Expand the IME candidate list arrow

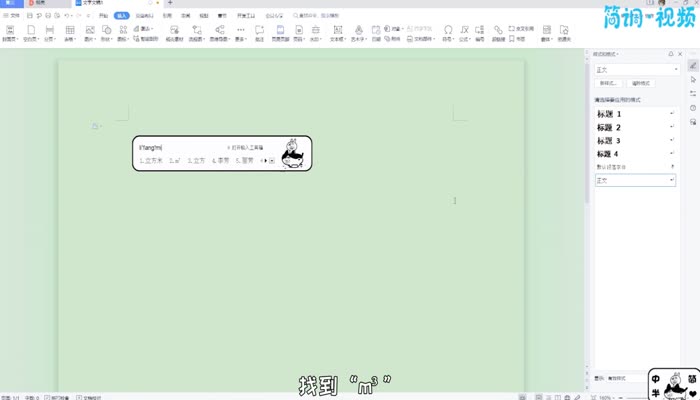[x=271, y=160]
